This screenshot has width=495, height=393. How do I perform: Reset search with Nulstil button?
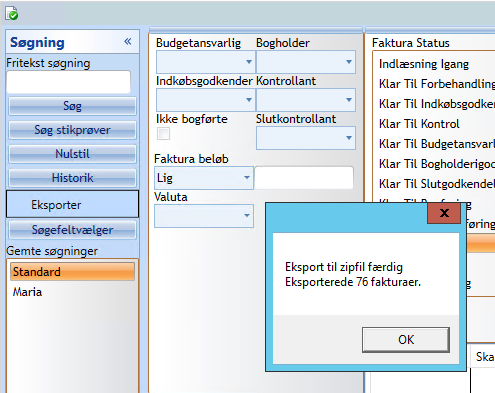[x=72, y=154]
